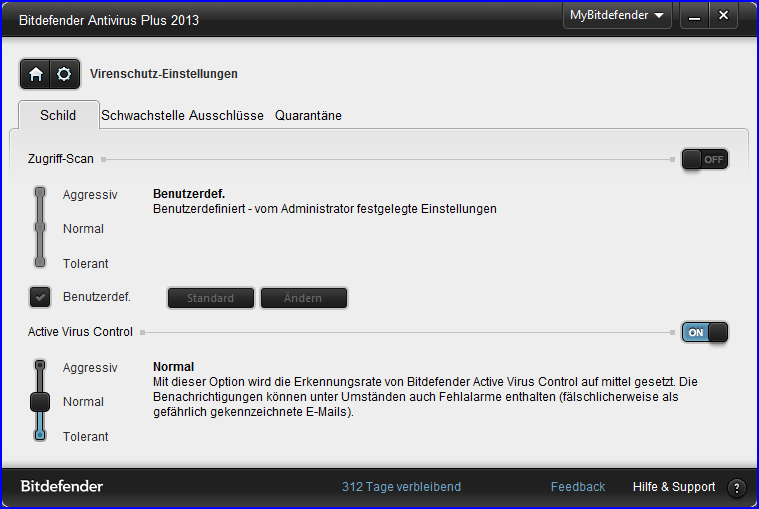Open the Feedback link
Viewport: 759px width, 509px height.
point(578,487)
